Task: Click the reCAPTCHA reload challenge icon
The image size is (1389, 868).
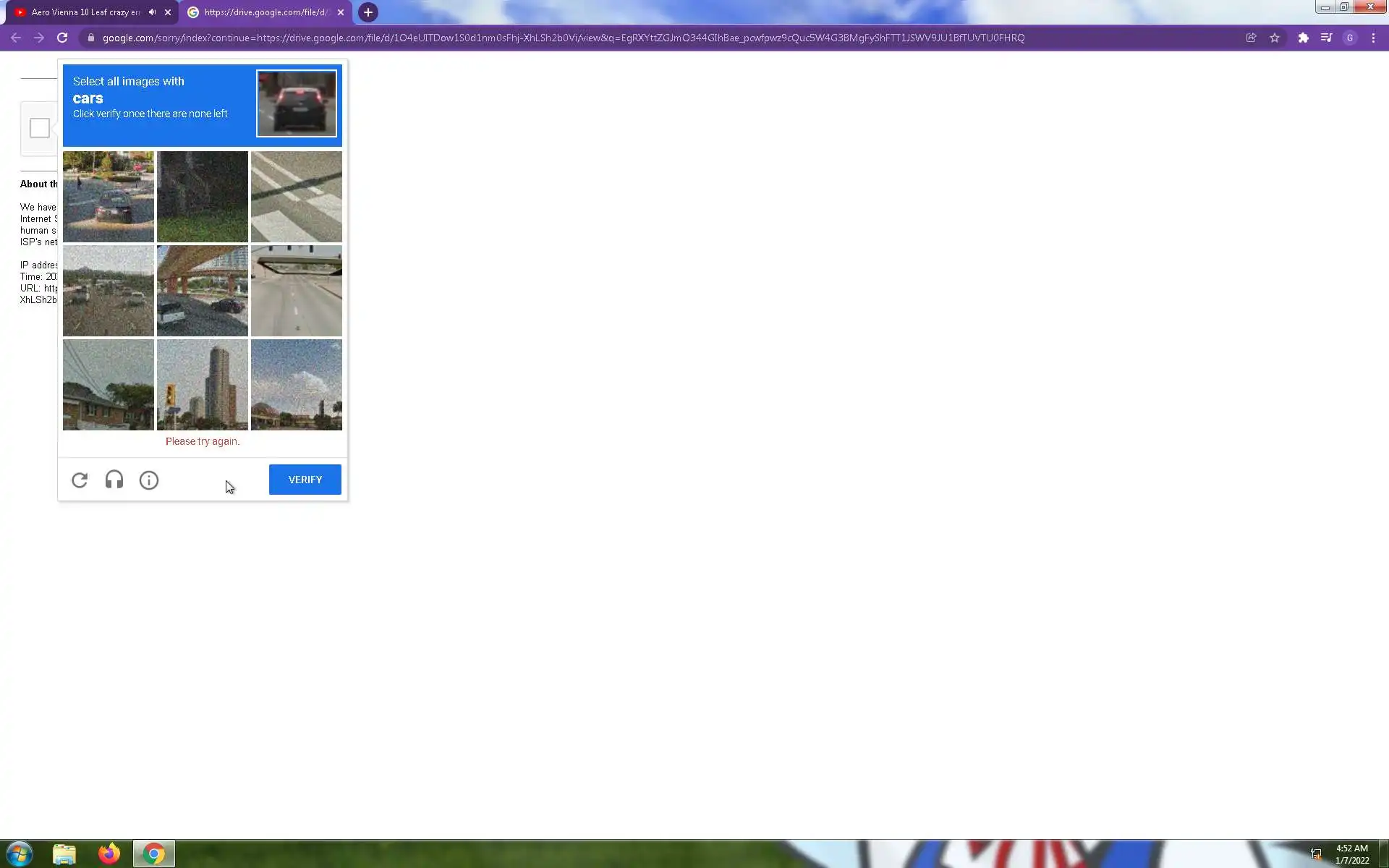Action: click(x=80, y=480)
